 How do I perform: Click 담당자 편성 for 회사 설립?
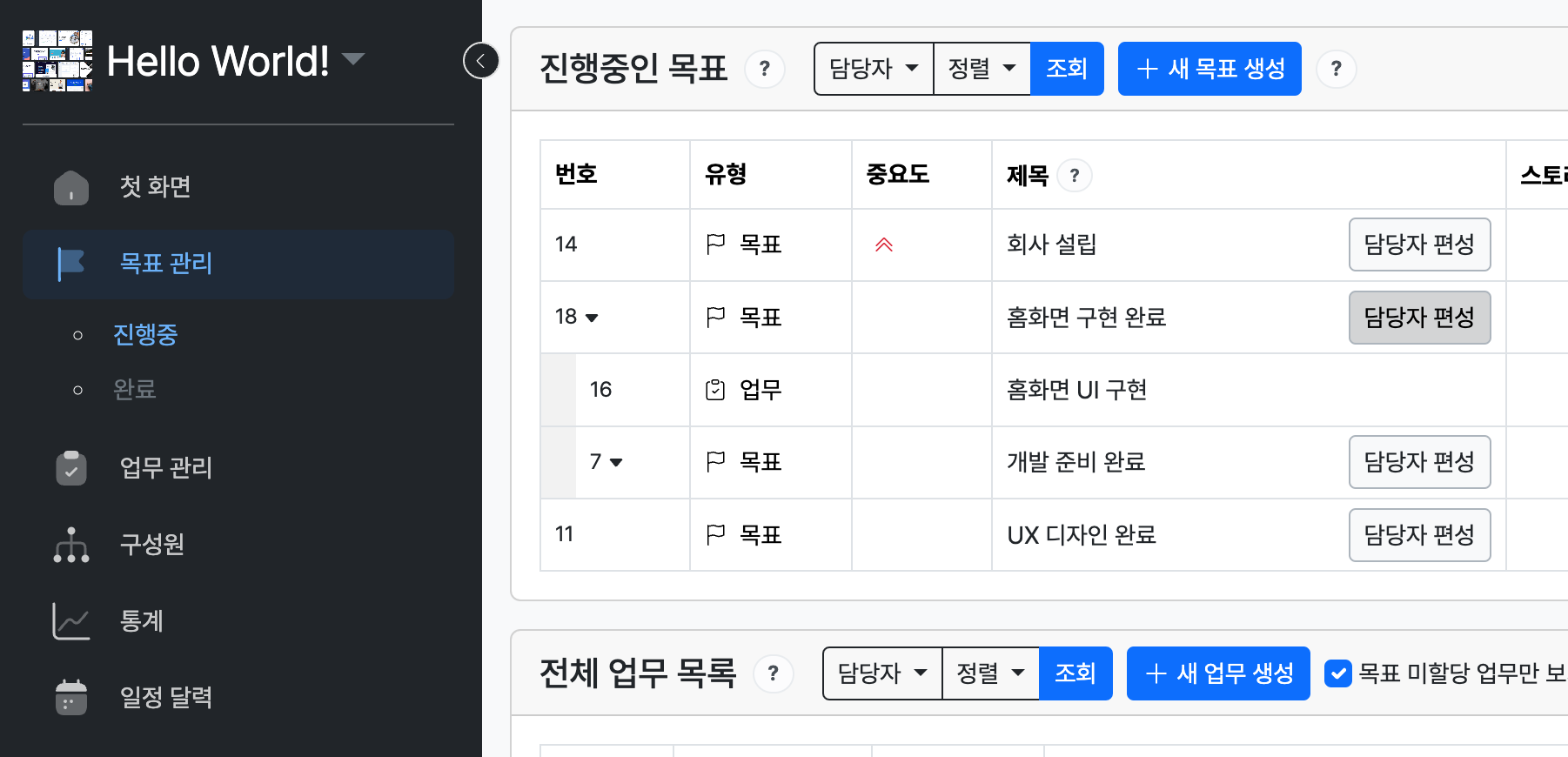coord(1418,245)
